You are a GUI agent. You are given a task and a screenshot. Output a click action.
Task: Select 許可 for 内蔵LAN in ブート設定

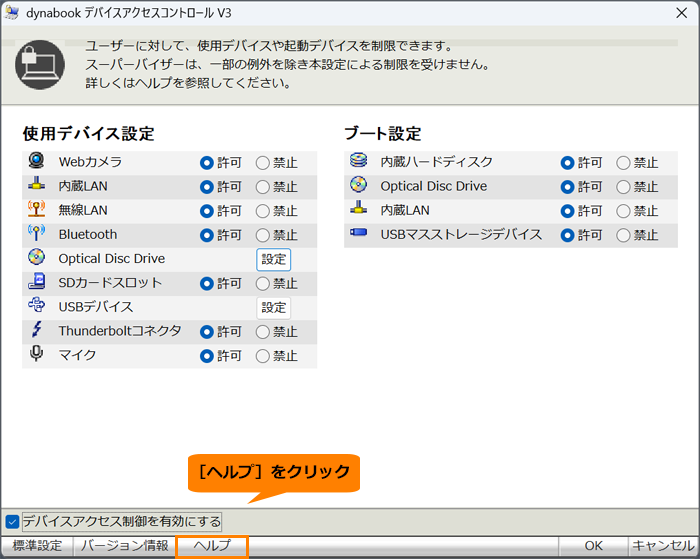567,211
